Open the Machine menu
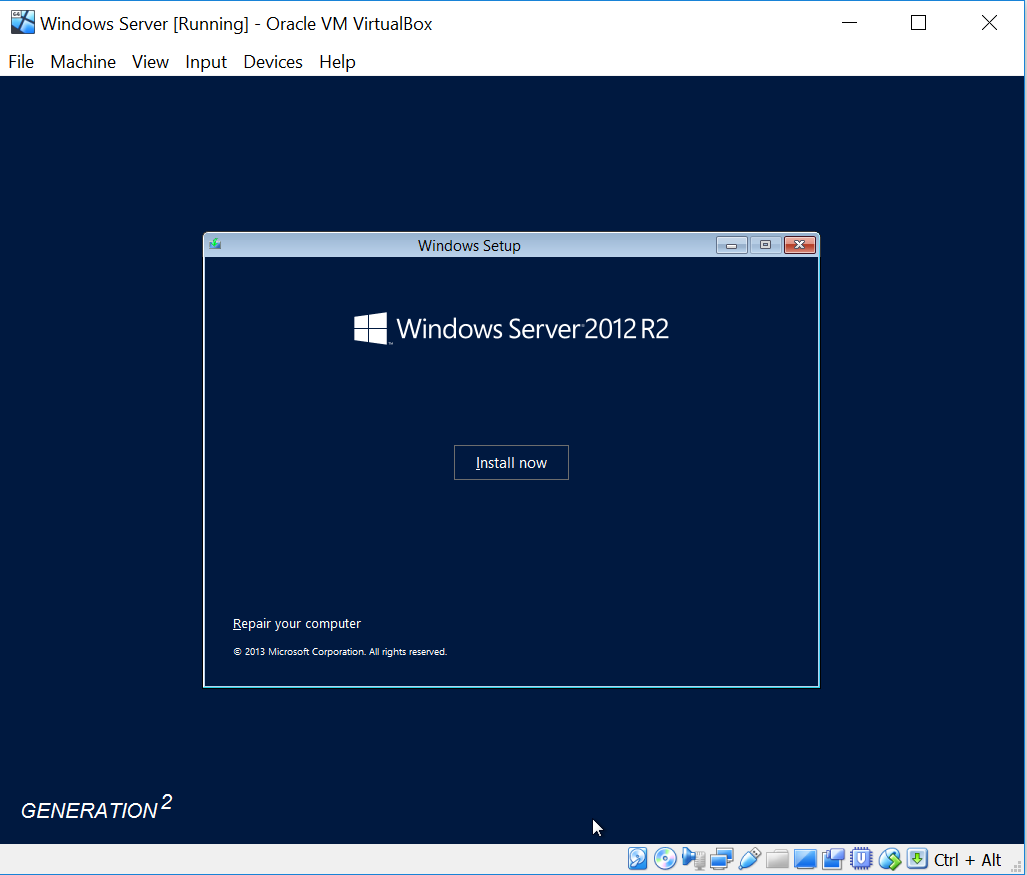Viewport: 1027px width, 875px height. coord(83,62)
